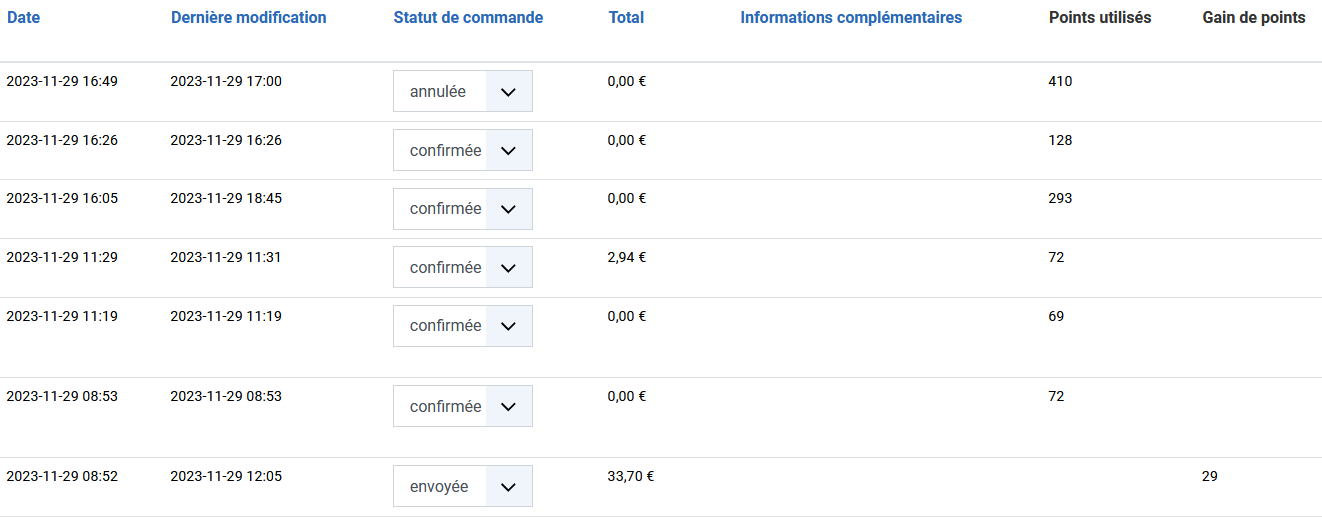Click modification time 2023-11-29 12:05

(226, 476)
